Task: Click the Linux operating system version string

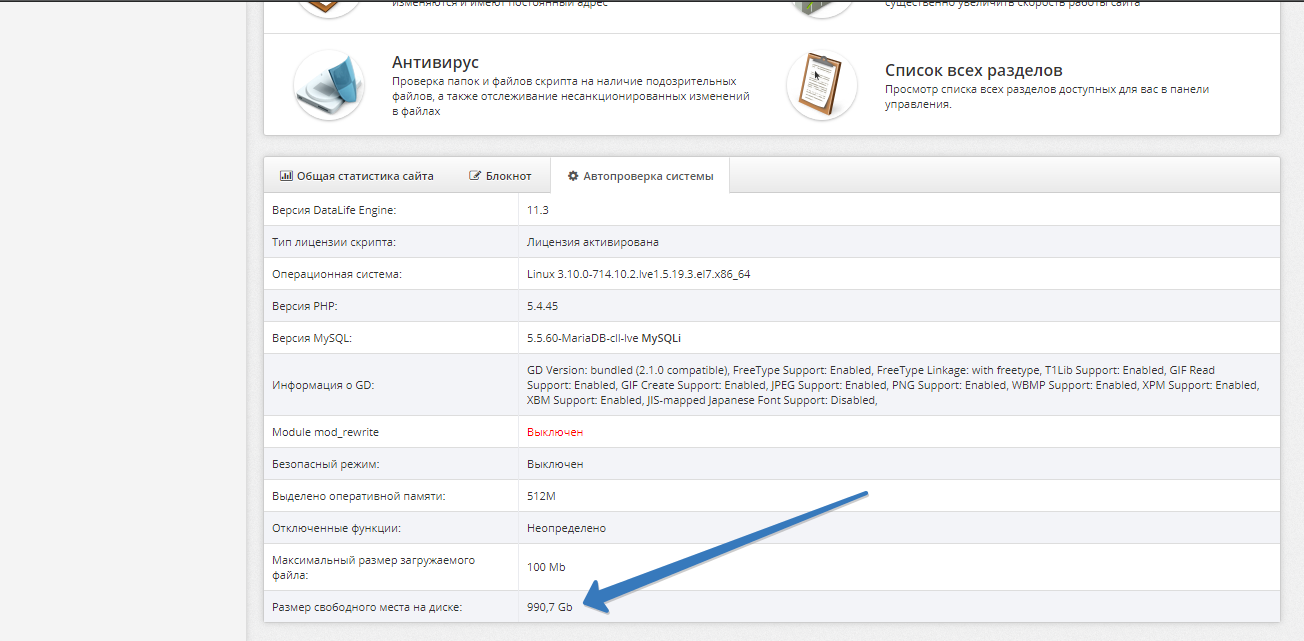Action: [638, 274]
